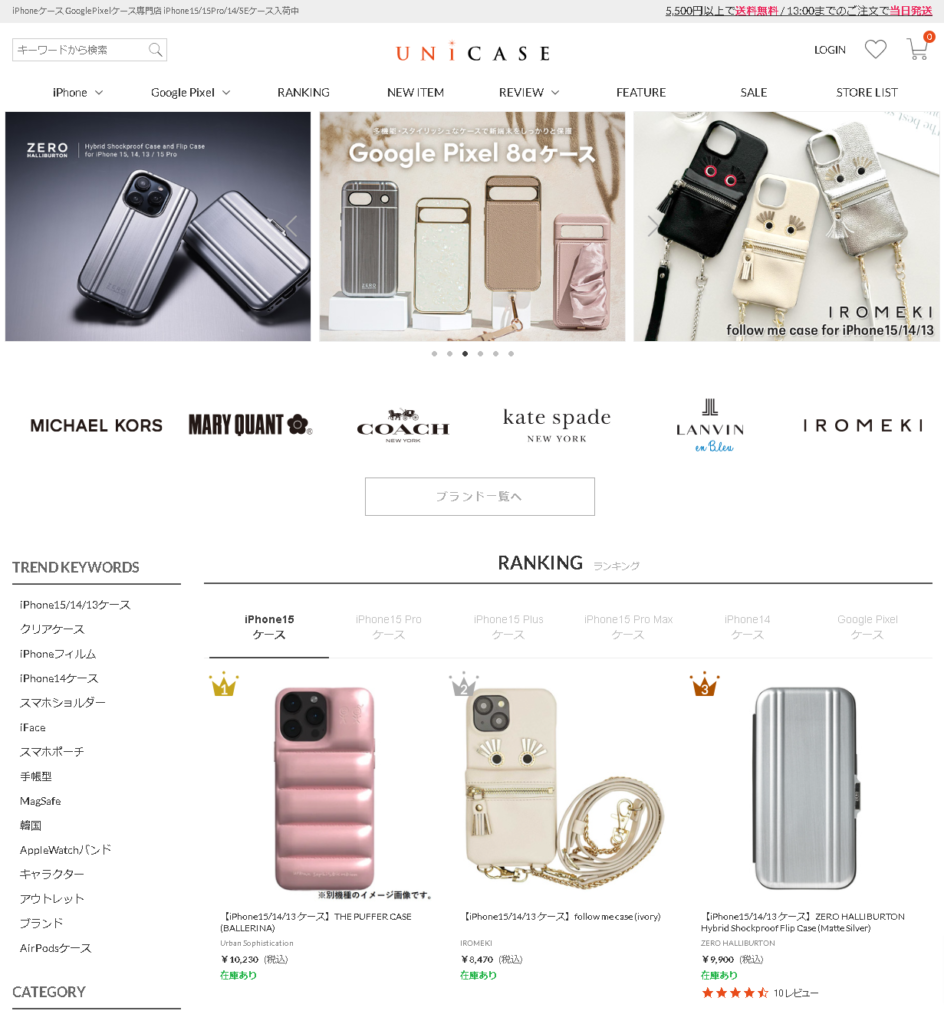Switch to Google Pixel ケース ranking tab
This screenshot has width=944, height=1024.
point(867,627)
